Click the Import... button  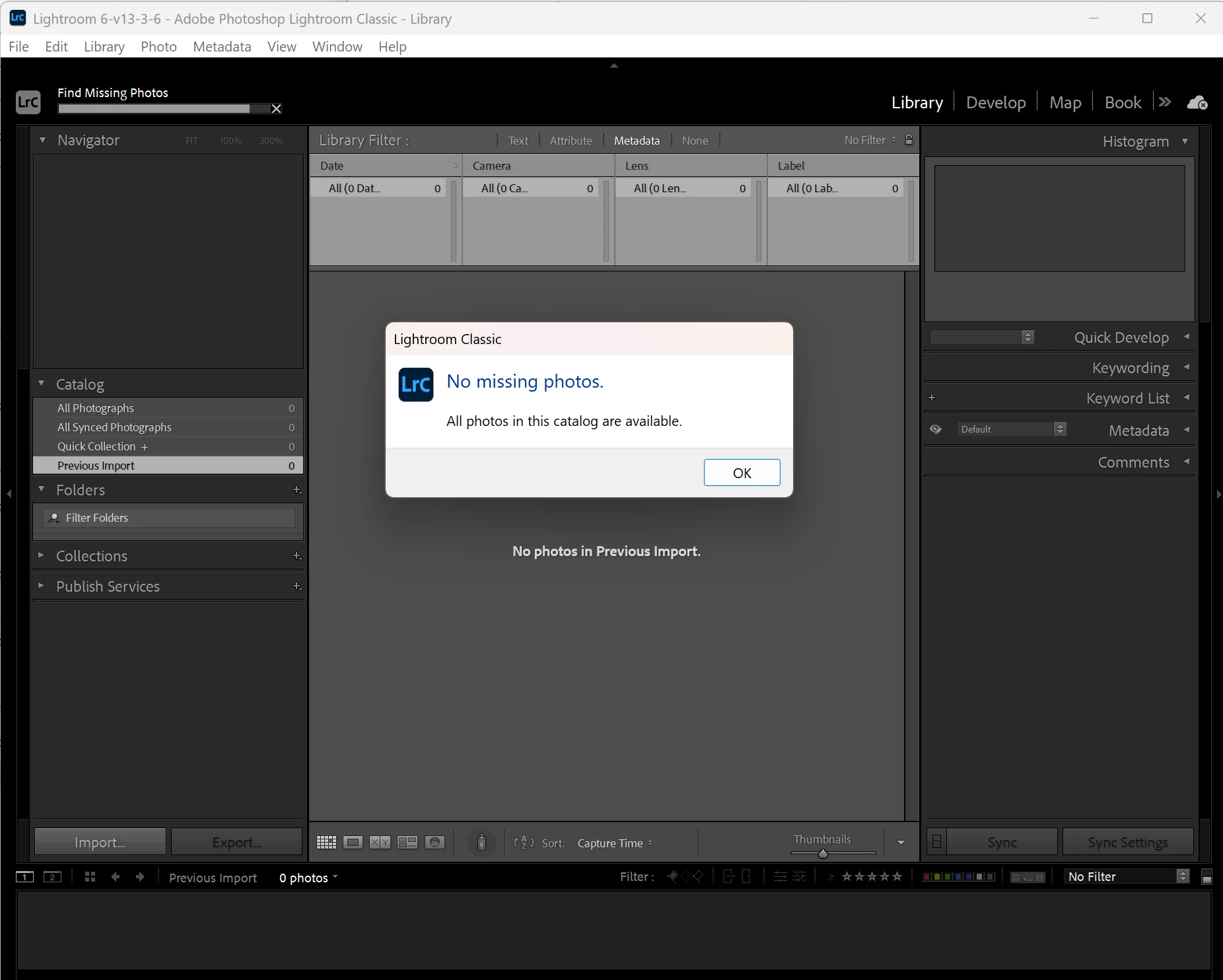(100, 842)
